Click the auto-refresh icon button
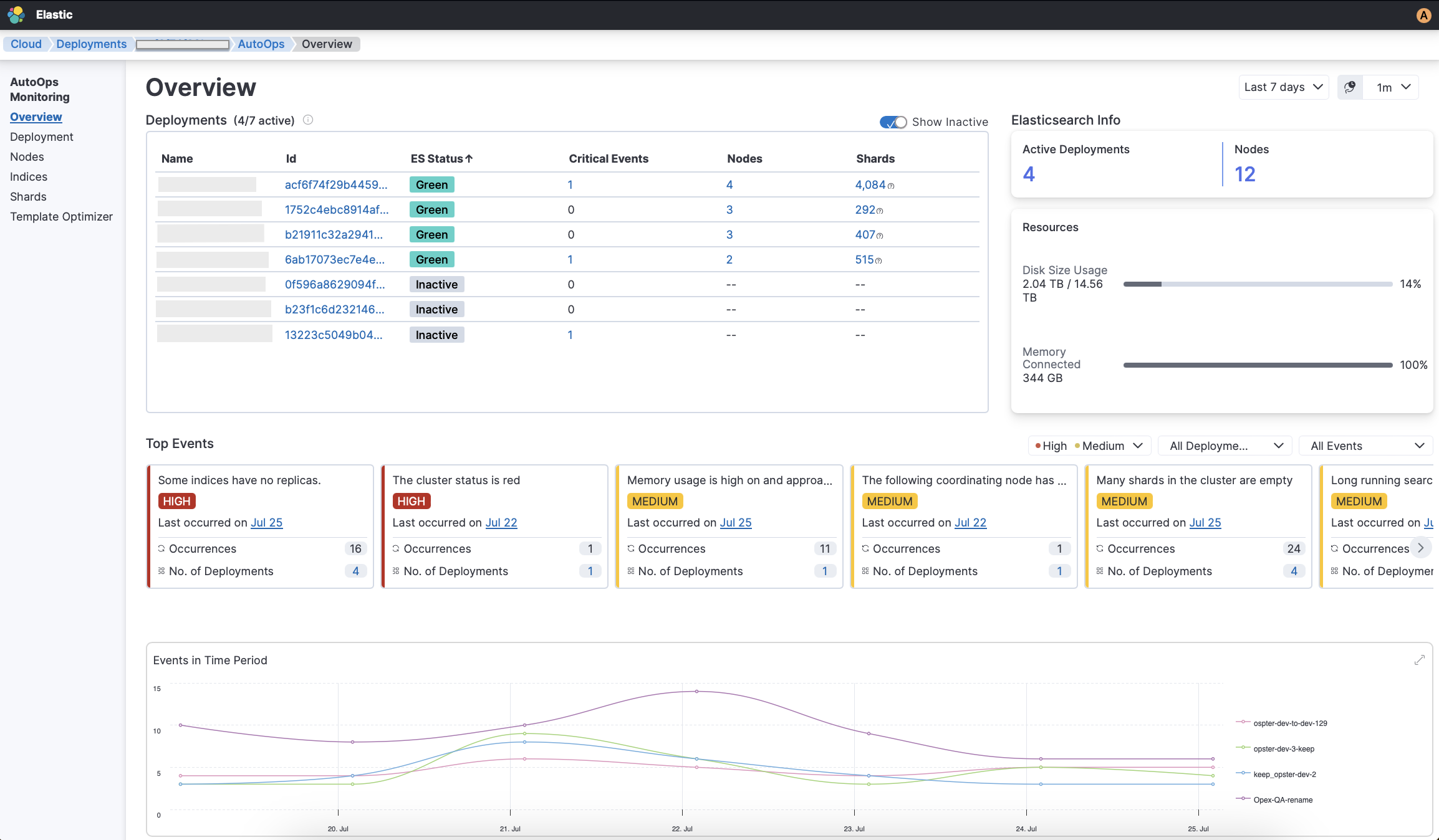The image size is (1439, 840). pos(1350,87)
